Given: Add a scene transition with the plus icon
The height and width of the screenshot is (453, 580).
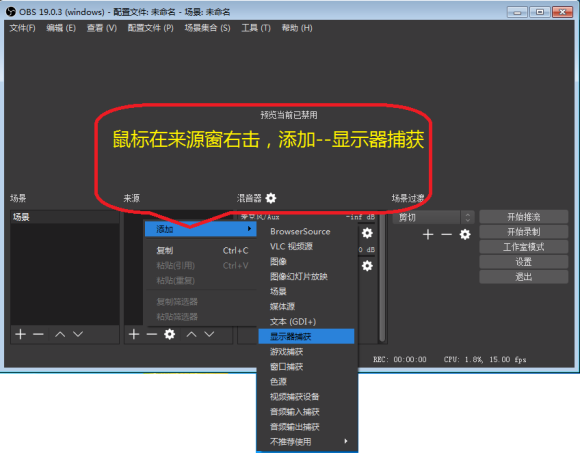Looking at the screenshot, I should (x=428, y=234).
